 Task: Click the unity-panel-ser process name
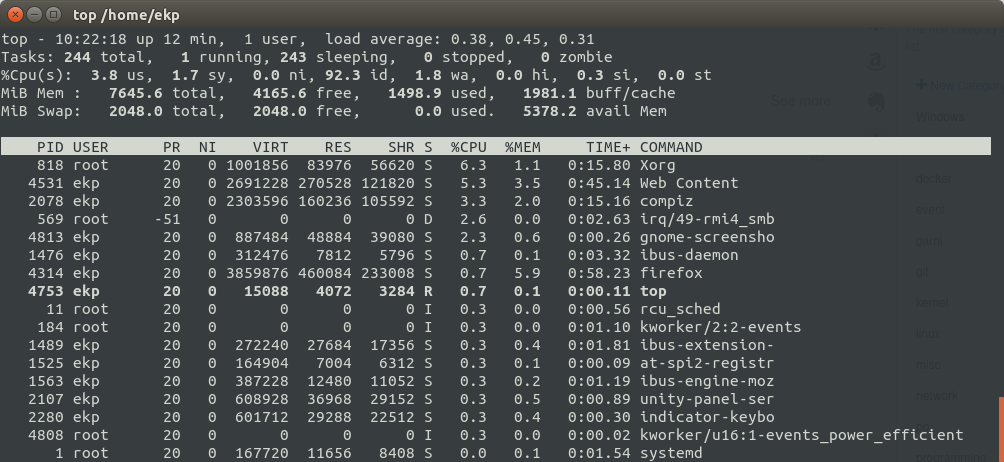click(x=707, y=399)
